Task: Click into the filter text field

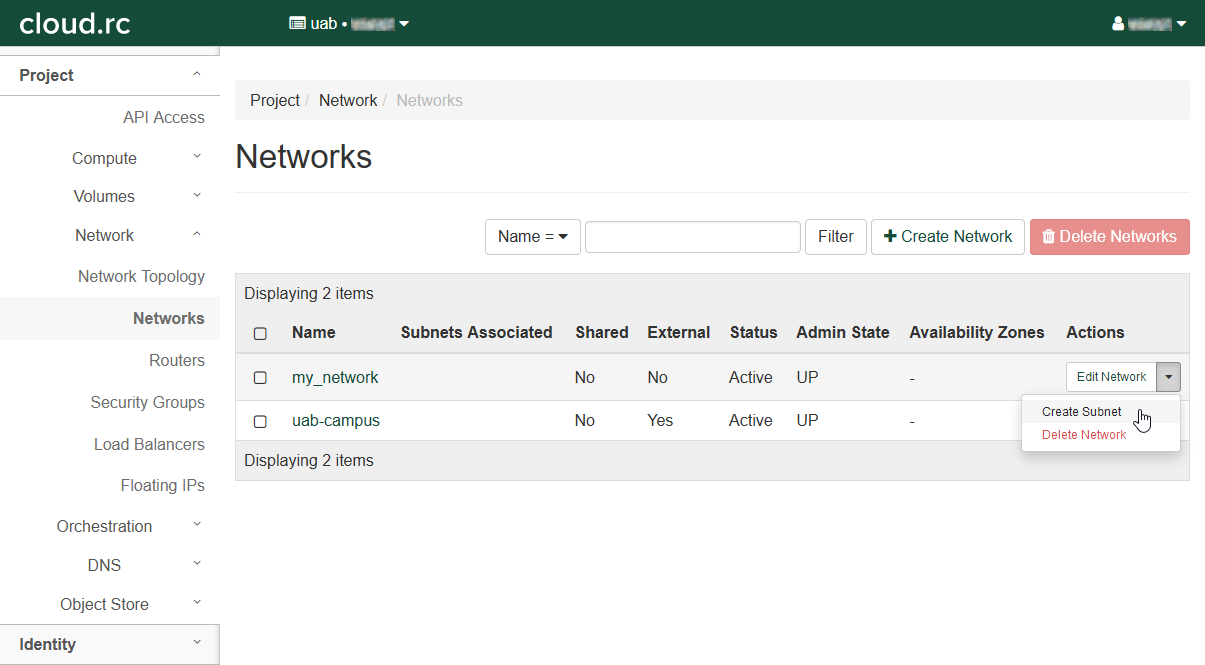Action: point(692,237)
